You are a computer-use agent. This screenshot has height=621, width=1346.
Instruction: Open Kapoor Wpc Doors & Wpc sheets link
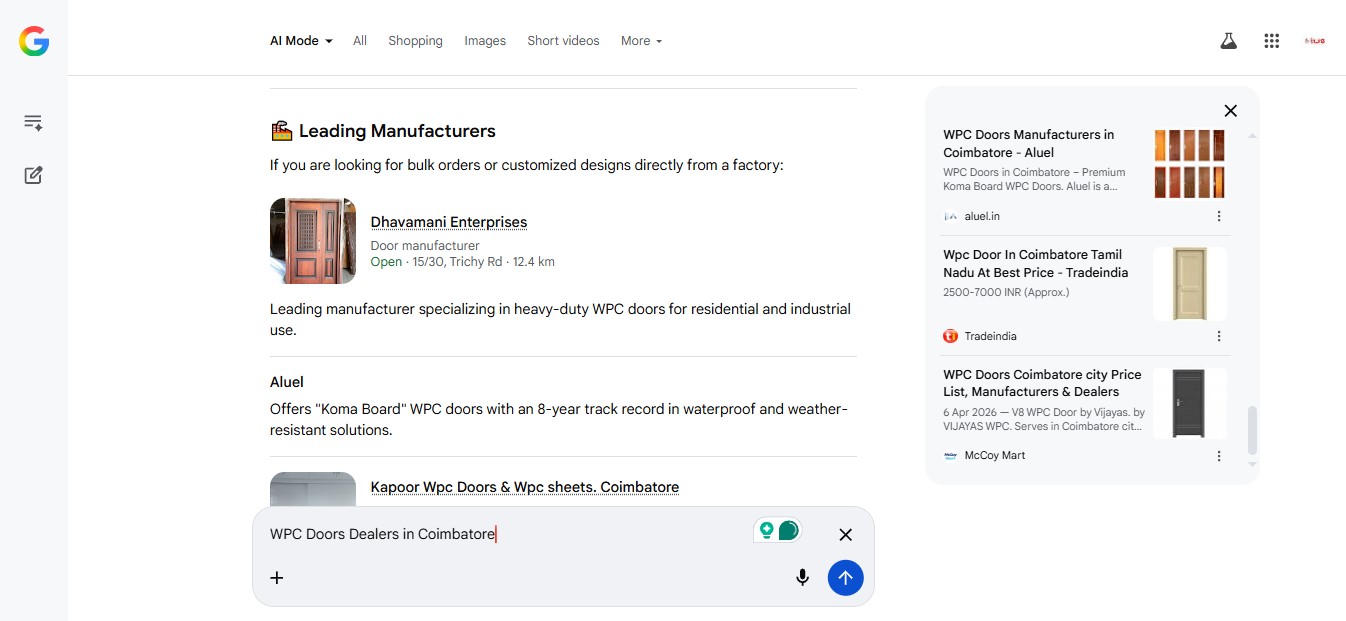[524, 487]
